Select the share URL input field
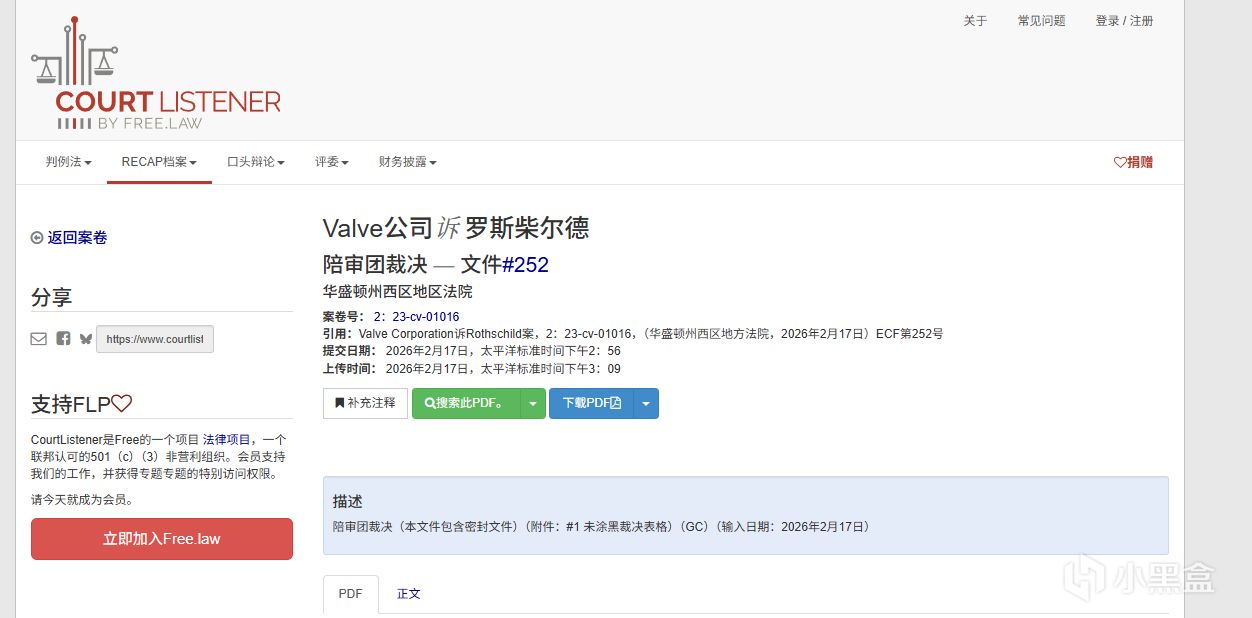The image size is (1252, 618). tap(155, 339)
